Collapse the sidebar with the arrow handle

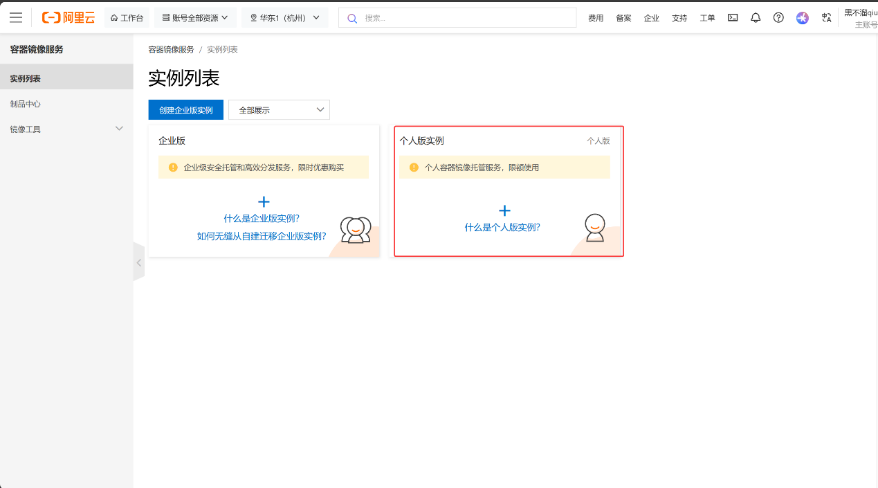[x=139, y=262]
